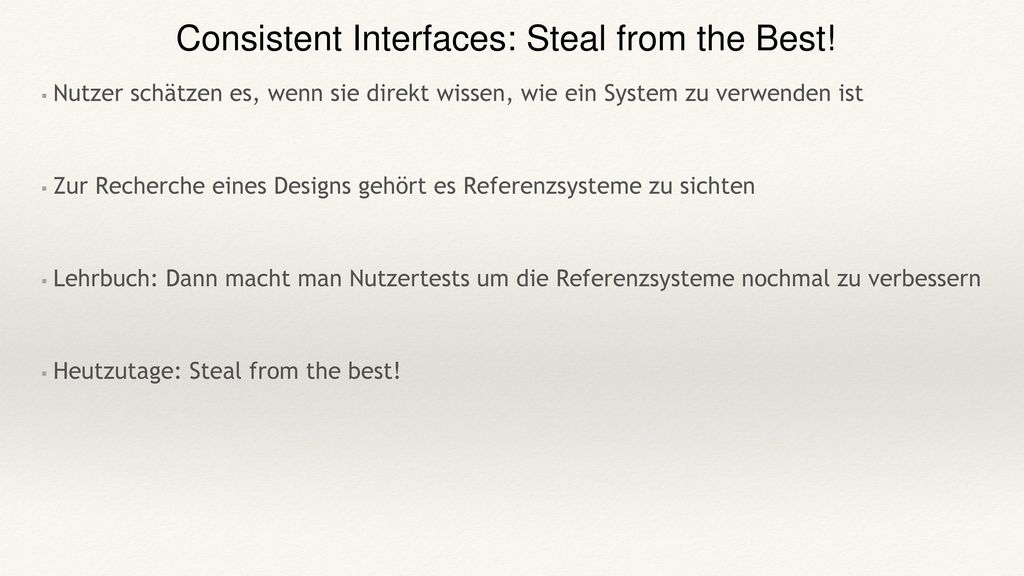The width and height of the screenshot is (1024, 576).
Task: Click the word 'Lehrbuch:' in the third bullet
Action: coord(106,279)
